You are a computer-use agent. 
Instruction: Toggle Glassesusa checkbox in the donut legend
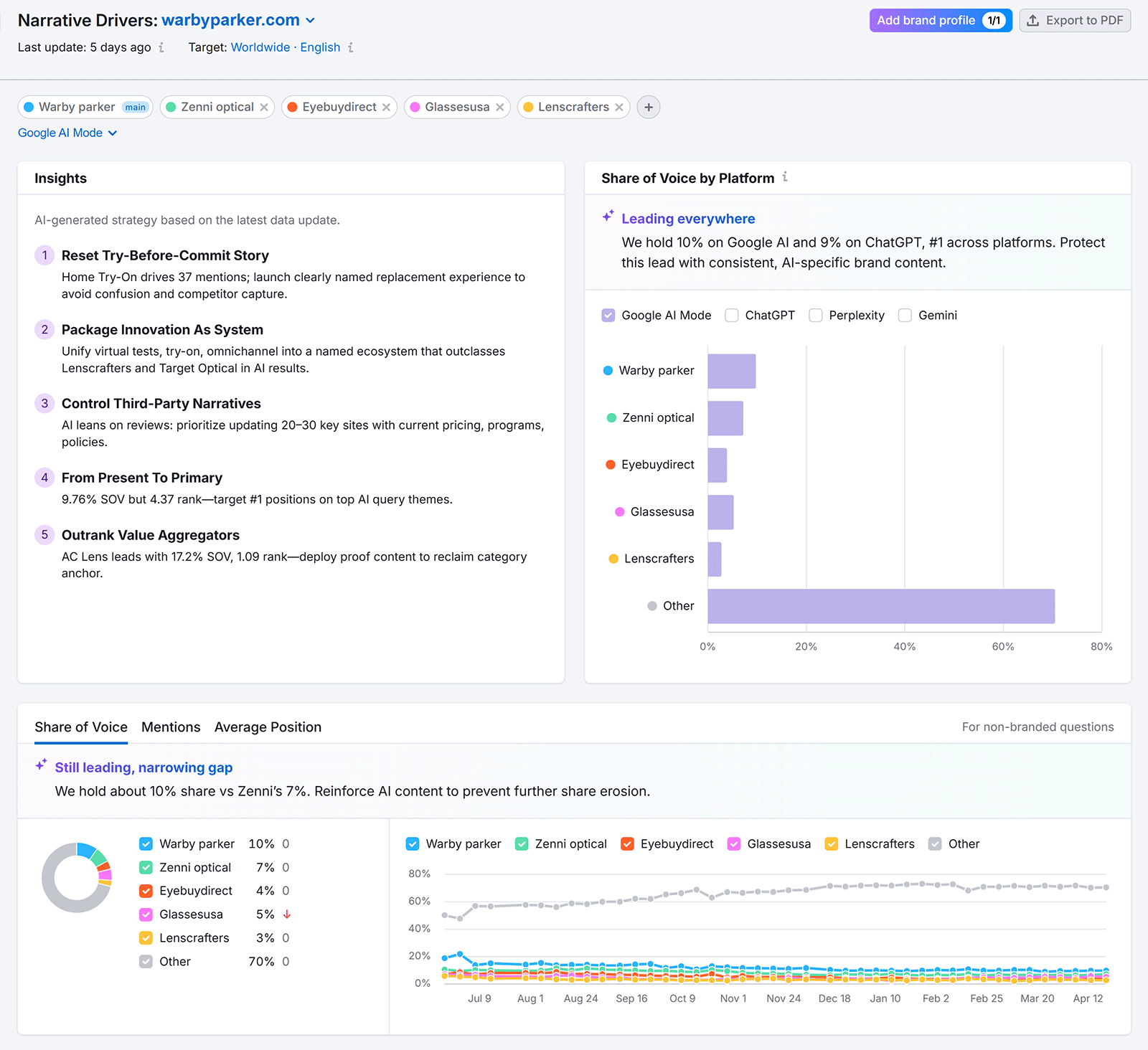point(146,914)
